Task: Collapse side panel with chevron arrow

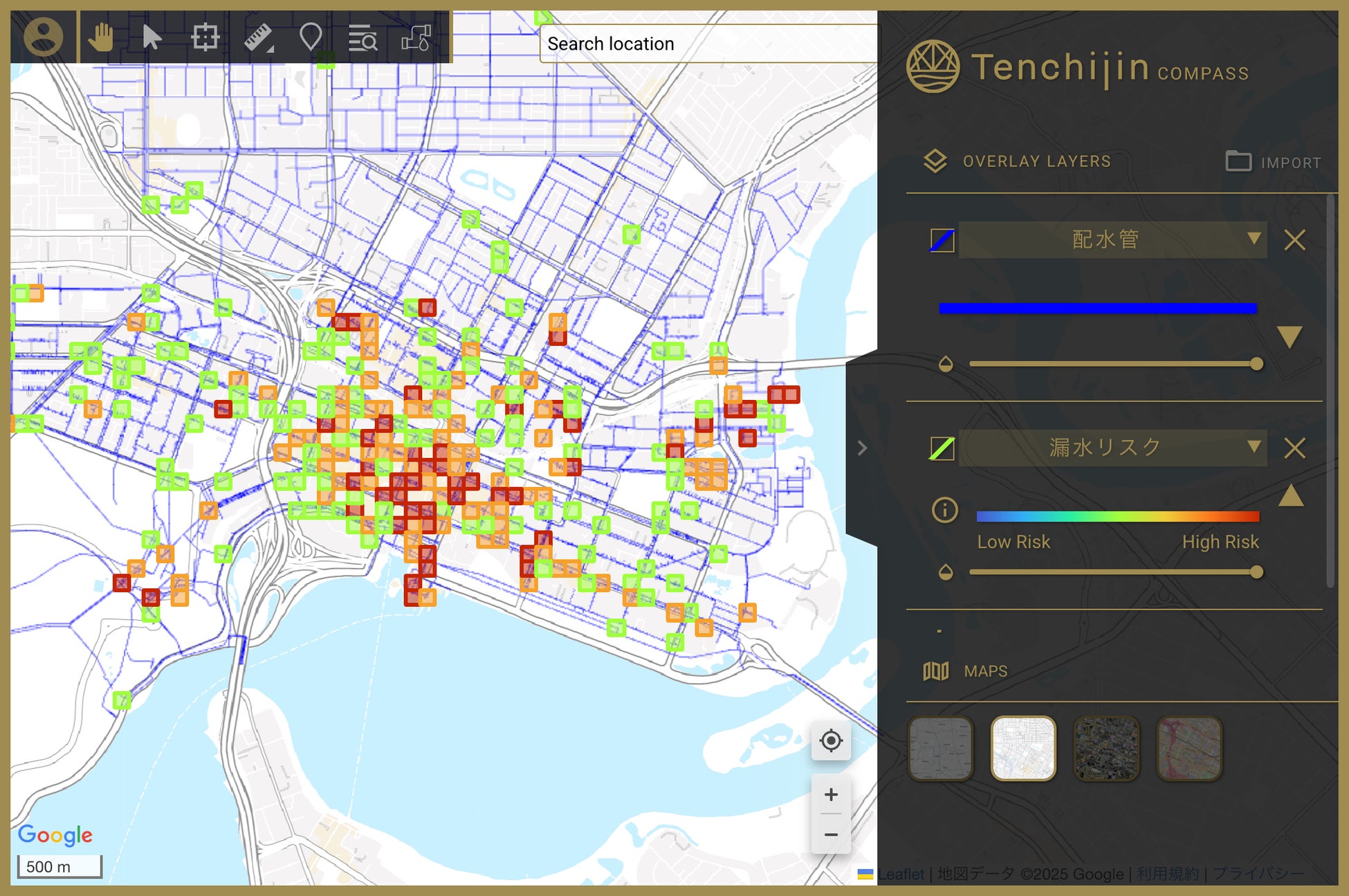Action: pyautogui.click(x=862, y=448)
